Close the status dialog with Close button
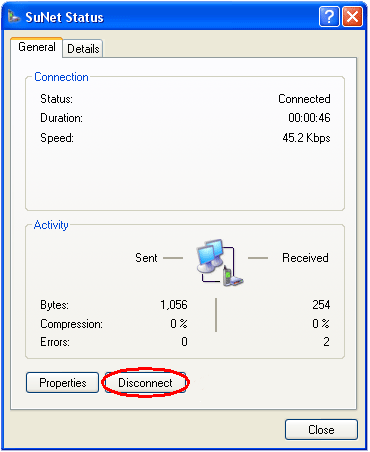The image size is (370, 452). click(x=321, y=430)
